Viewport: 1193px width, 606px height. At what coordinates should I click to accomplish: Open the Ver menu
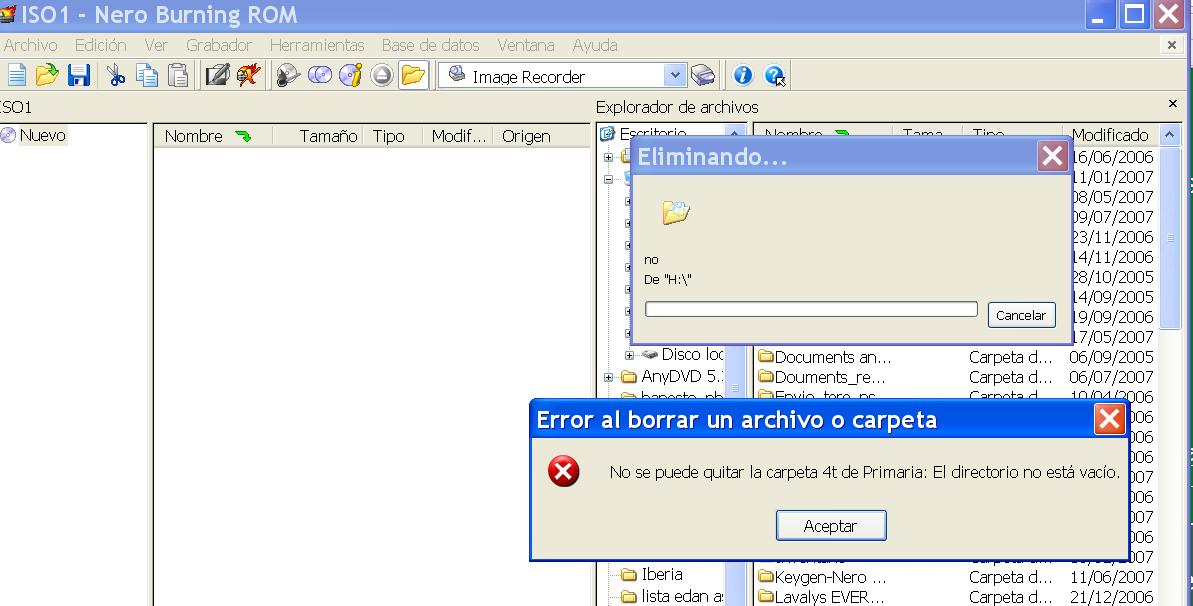[156, 46]
